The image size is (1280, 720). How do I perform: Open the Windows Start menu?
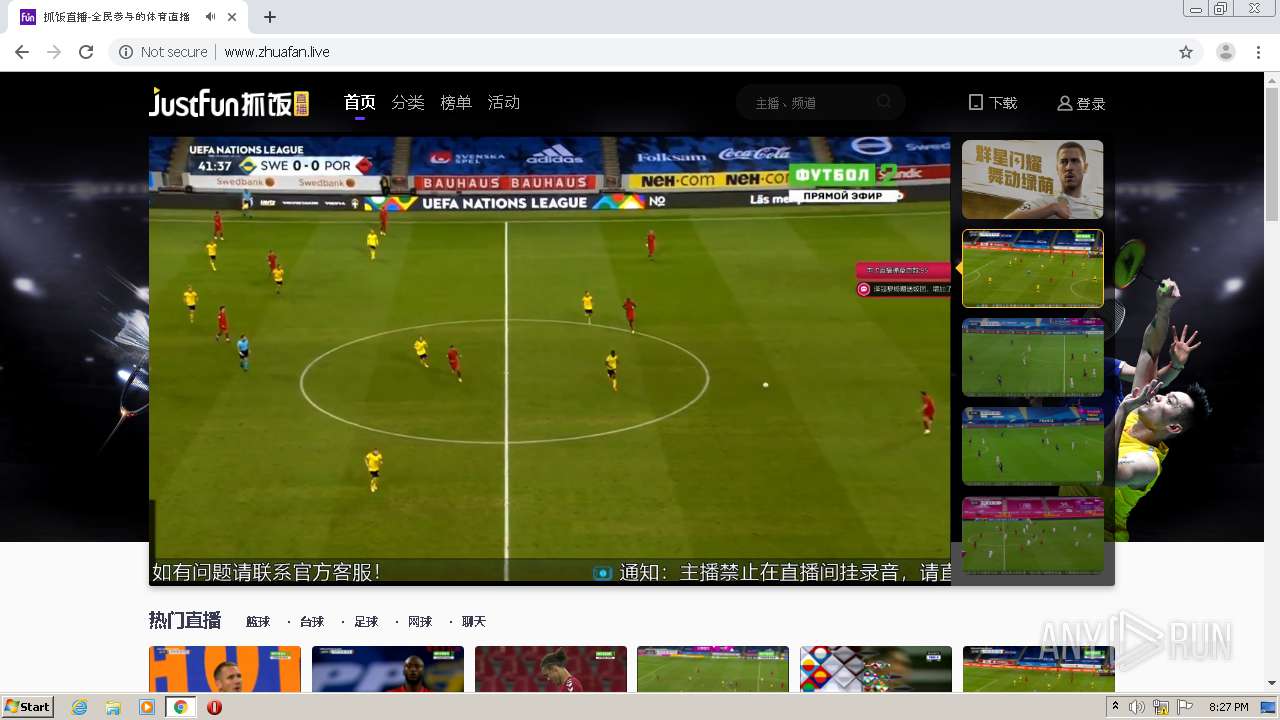click(x=28, y=706)
